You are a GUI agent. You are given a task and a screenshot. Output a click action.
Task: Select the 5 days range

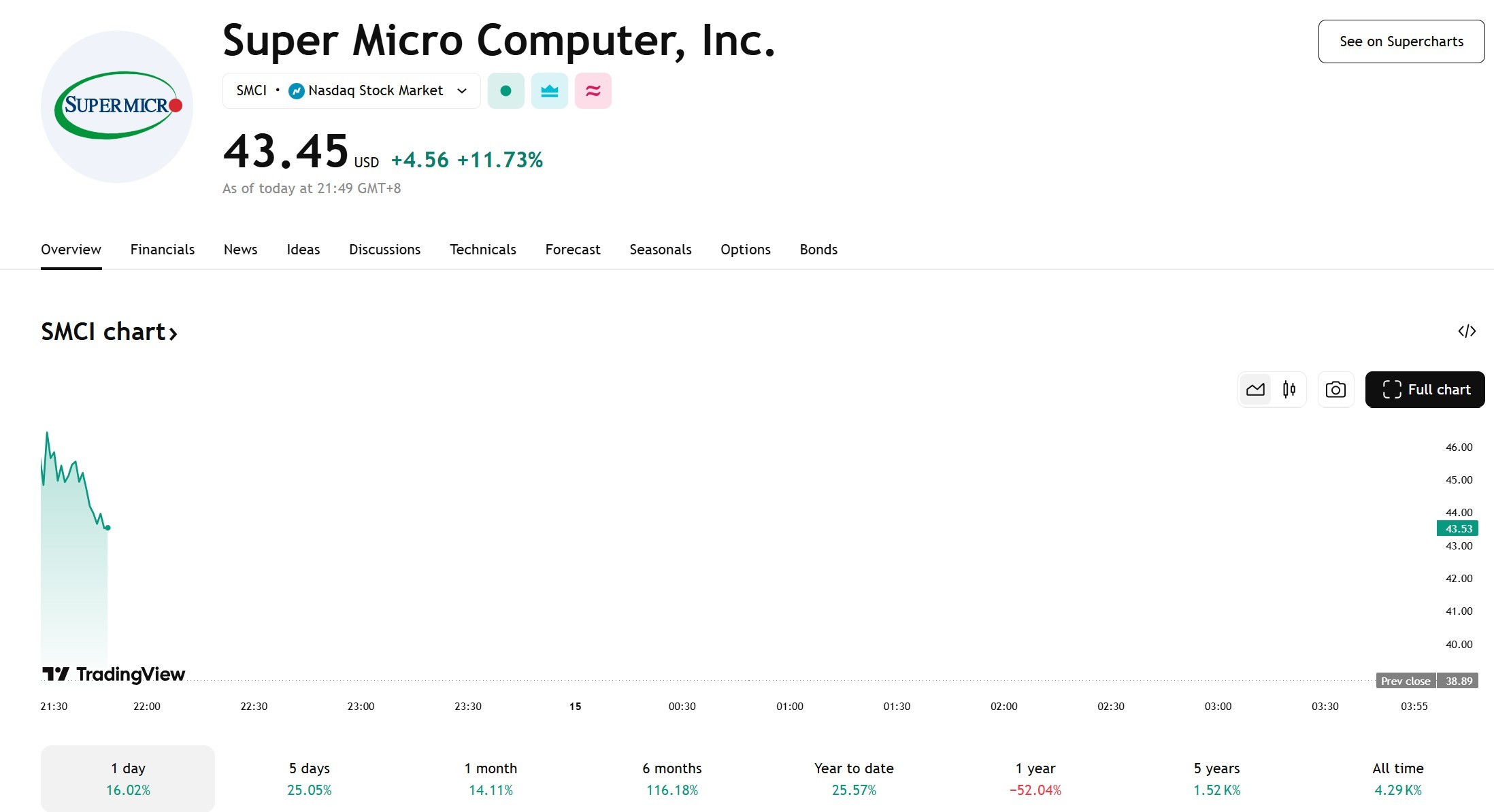click(x=310, y=778)
